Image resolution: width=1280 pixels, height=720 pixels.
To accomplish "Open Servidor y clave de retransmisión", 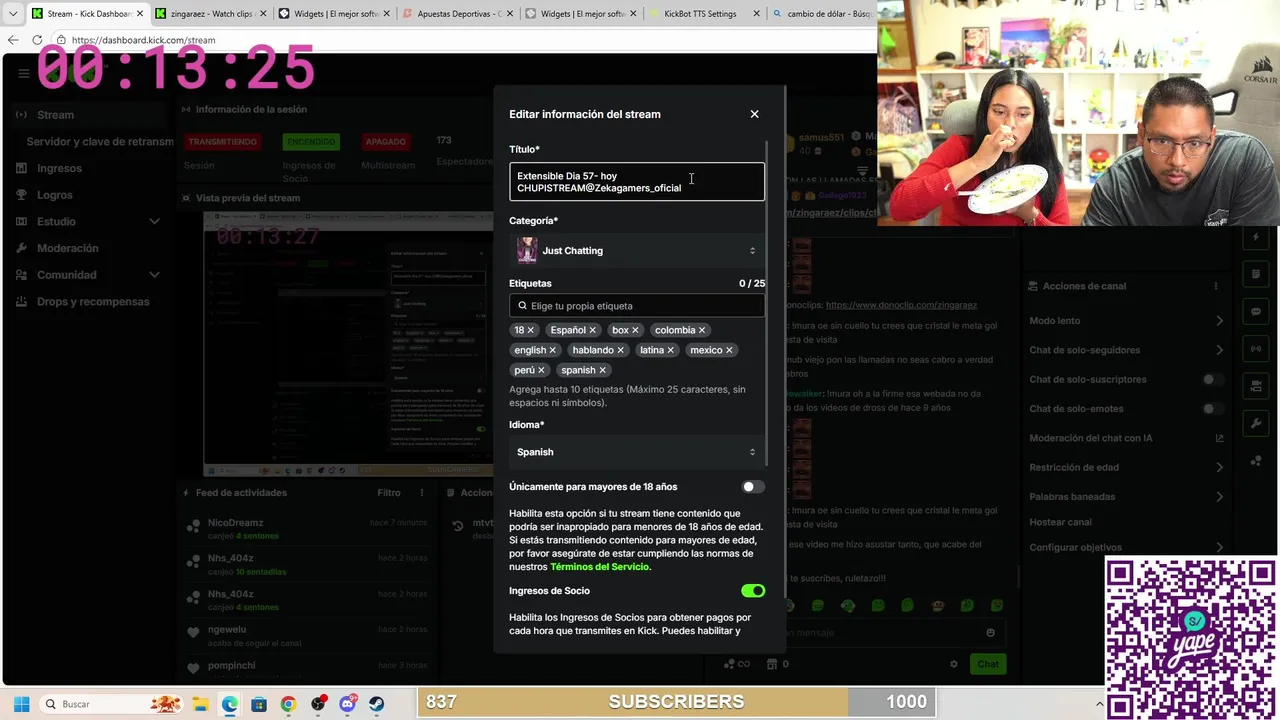I will pos(100,142).
